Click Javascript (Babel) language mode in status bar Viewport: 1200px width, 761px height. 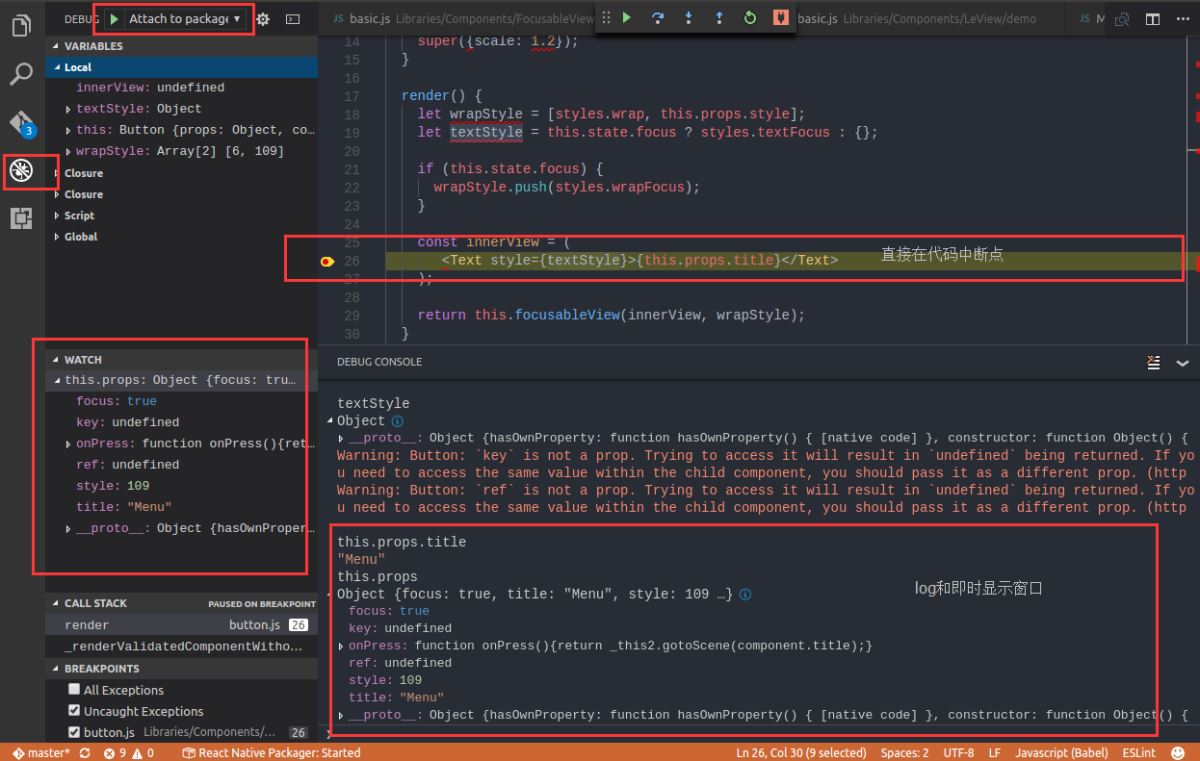click(1059, 753)
